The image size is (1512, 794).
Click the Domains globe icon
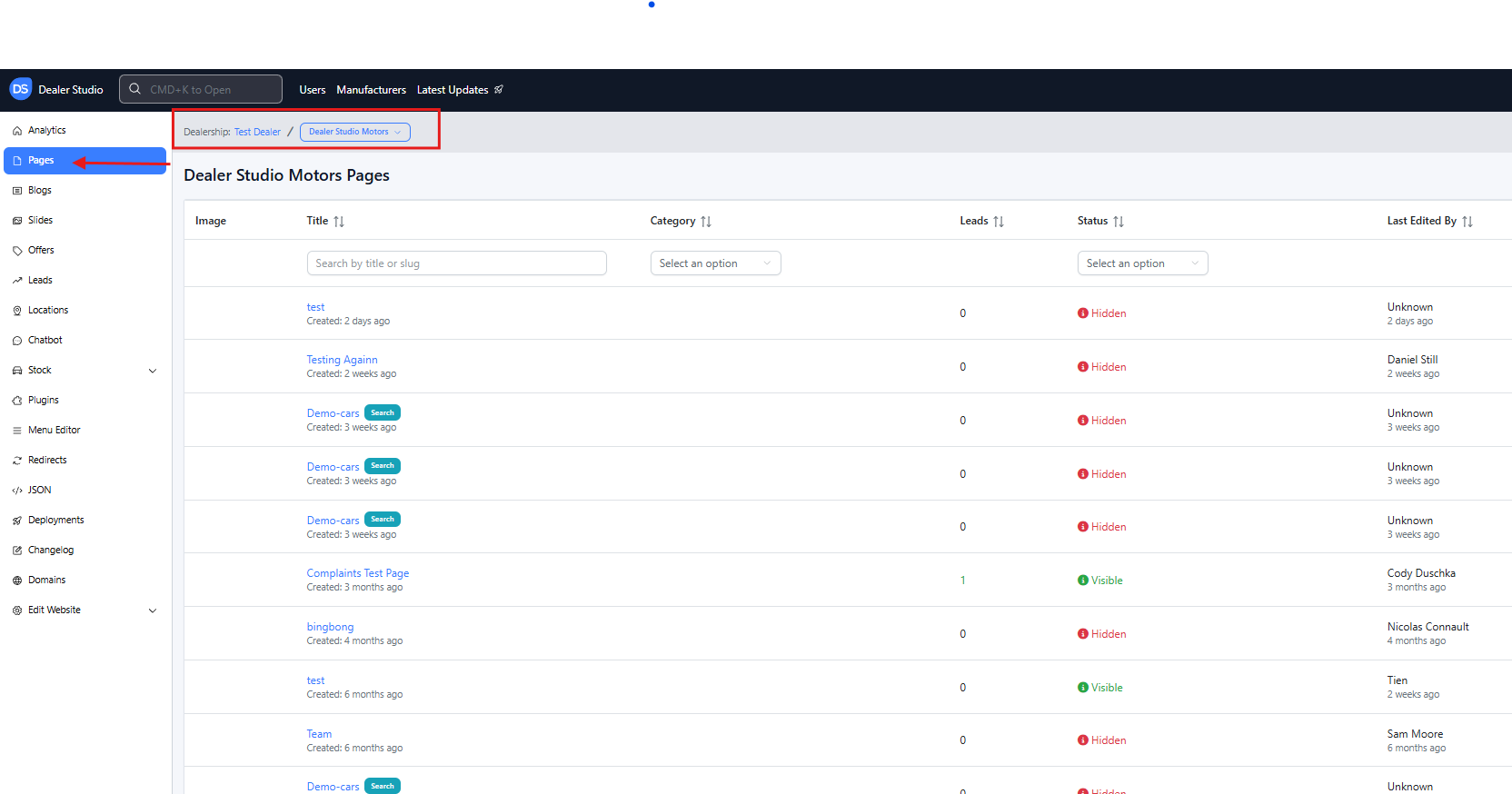click(17, 581)
